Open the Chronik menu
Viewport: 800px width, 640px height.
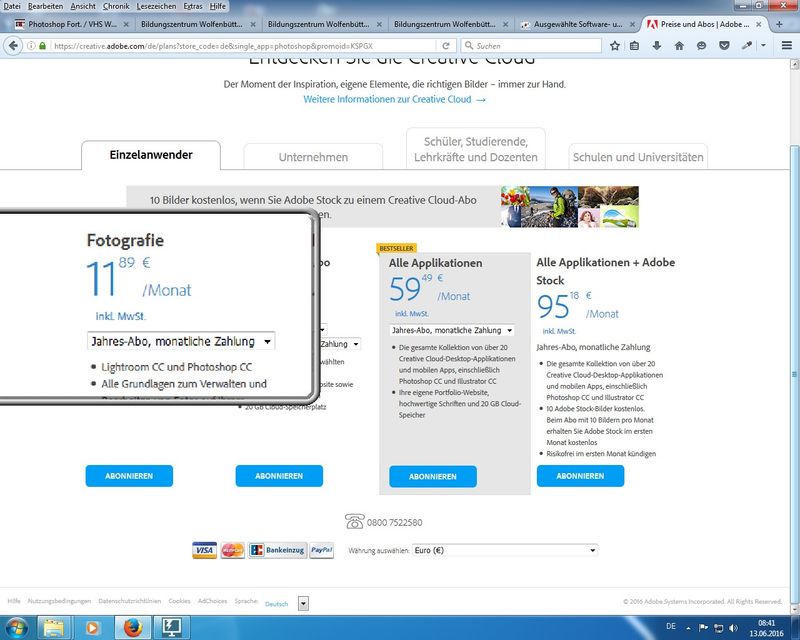pyautogui.click(x=116, y=6)
